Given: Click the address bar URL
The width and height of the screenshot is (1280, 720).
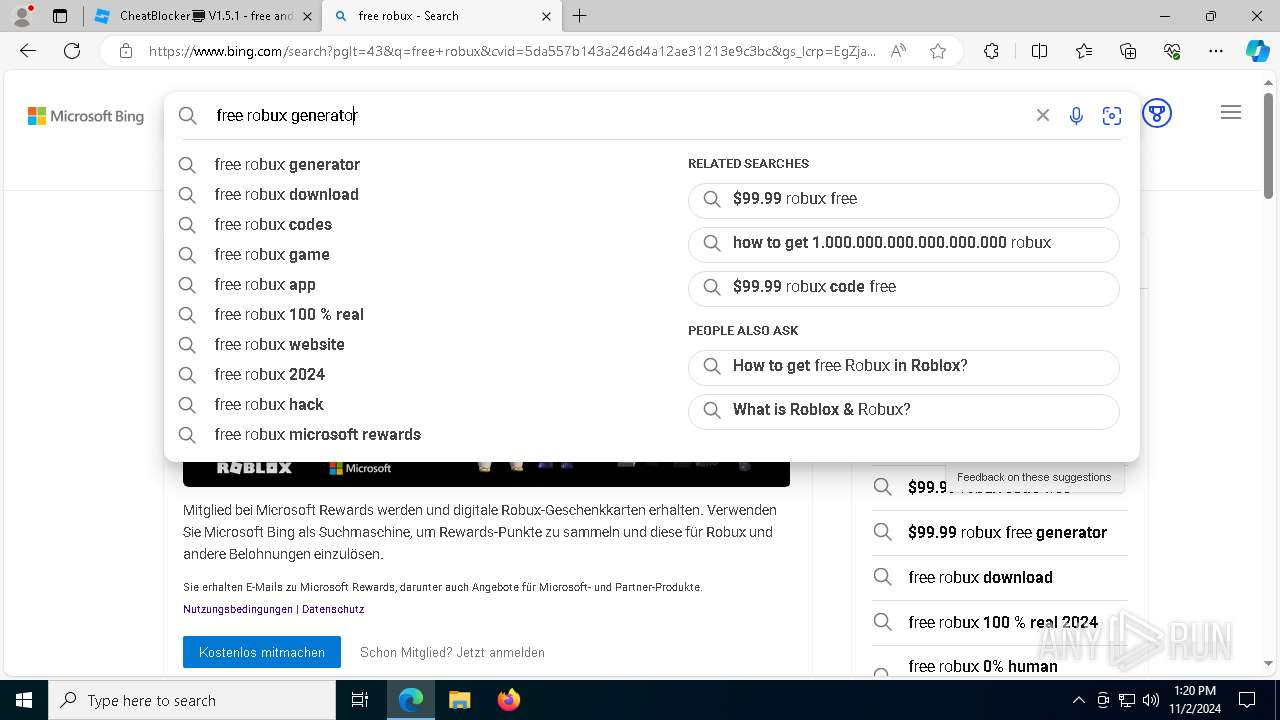Looking at the screenshot, I should (x=512, y=51).
